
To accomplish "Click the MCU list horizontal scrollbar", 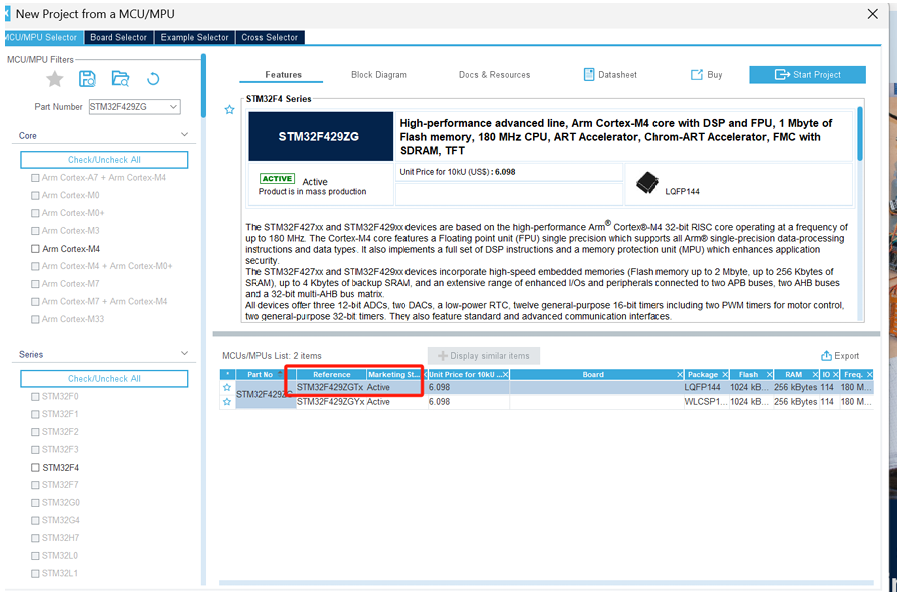I will pyautogui.click(x=546, y=583).
